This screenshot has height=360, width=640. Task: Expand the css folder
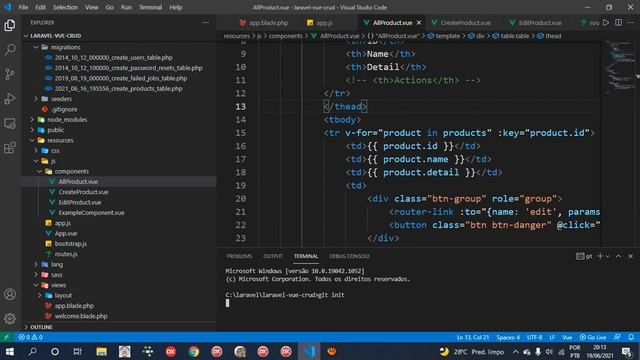[36, 151]
